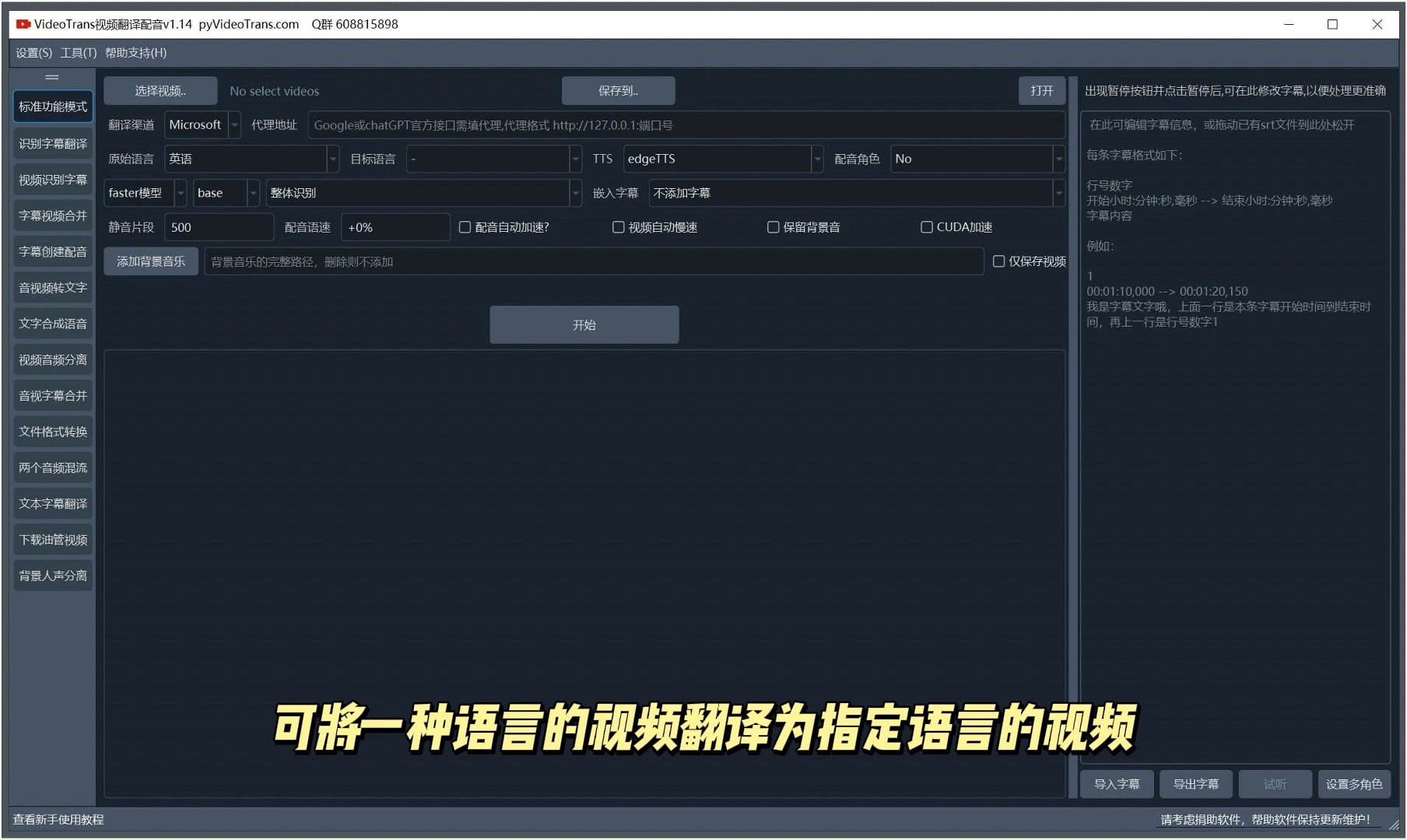
Task: Open 背景人声分离 tool
Action: (x=53, y=576)
